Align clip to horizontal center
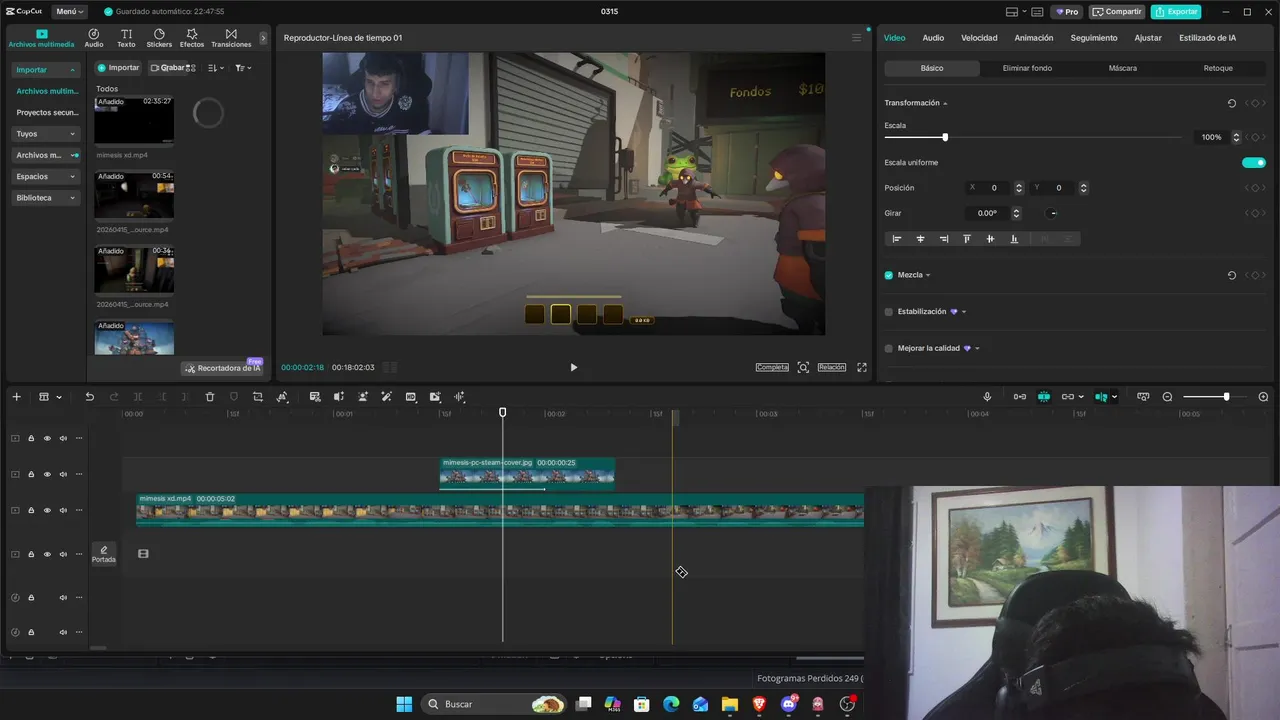The image size is (1280, 720). coord(920,239)
